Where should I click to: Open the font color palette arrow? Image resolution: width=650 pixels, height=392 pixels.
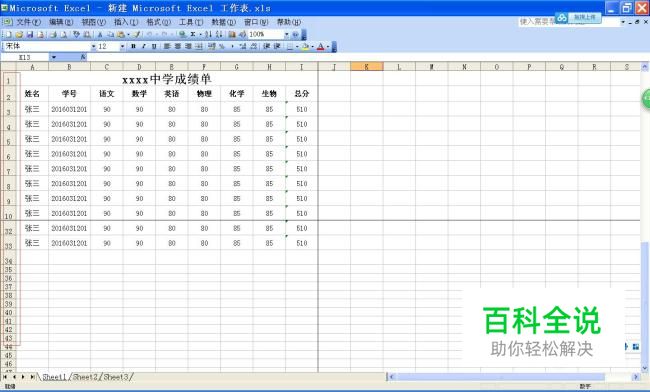tap(328, 46)
